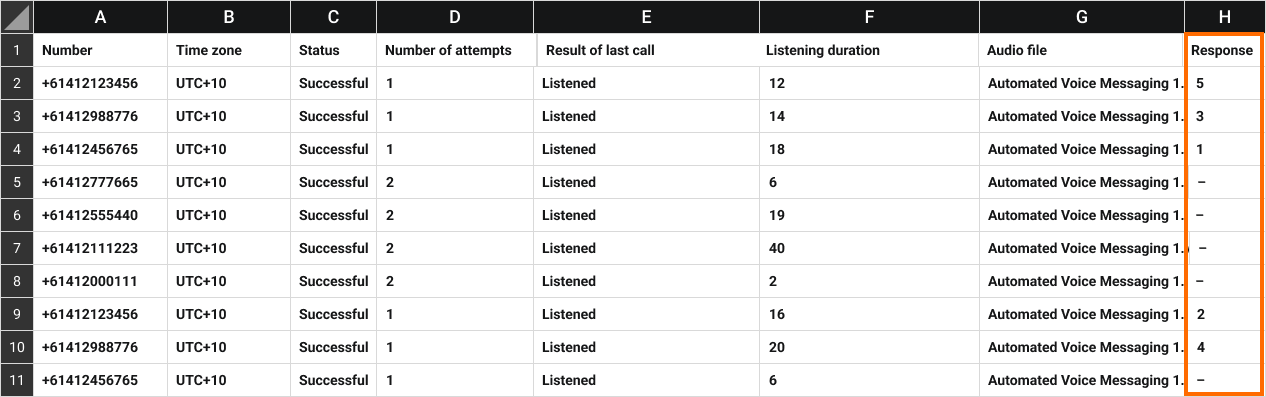This screenshot has height=397, width=1266.
Task: Select the Audio file header cell
Action: pos(1082,50)
